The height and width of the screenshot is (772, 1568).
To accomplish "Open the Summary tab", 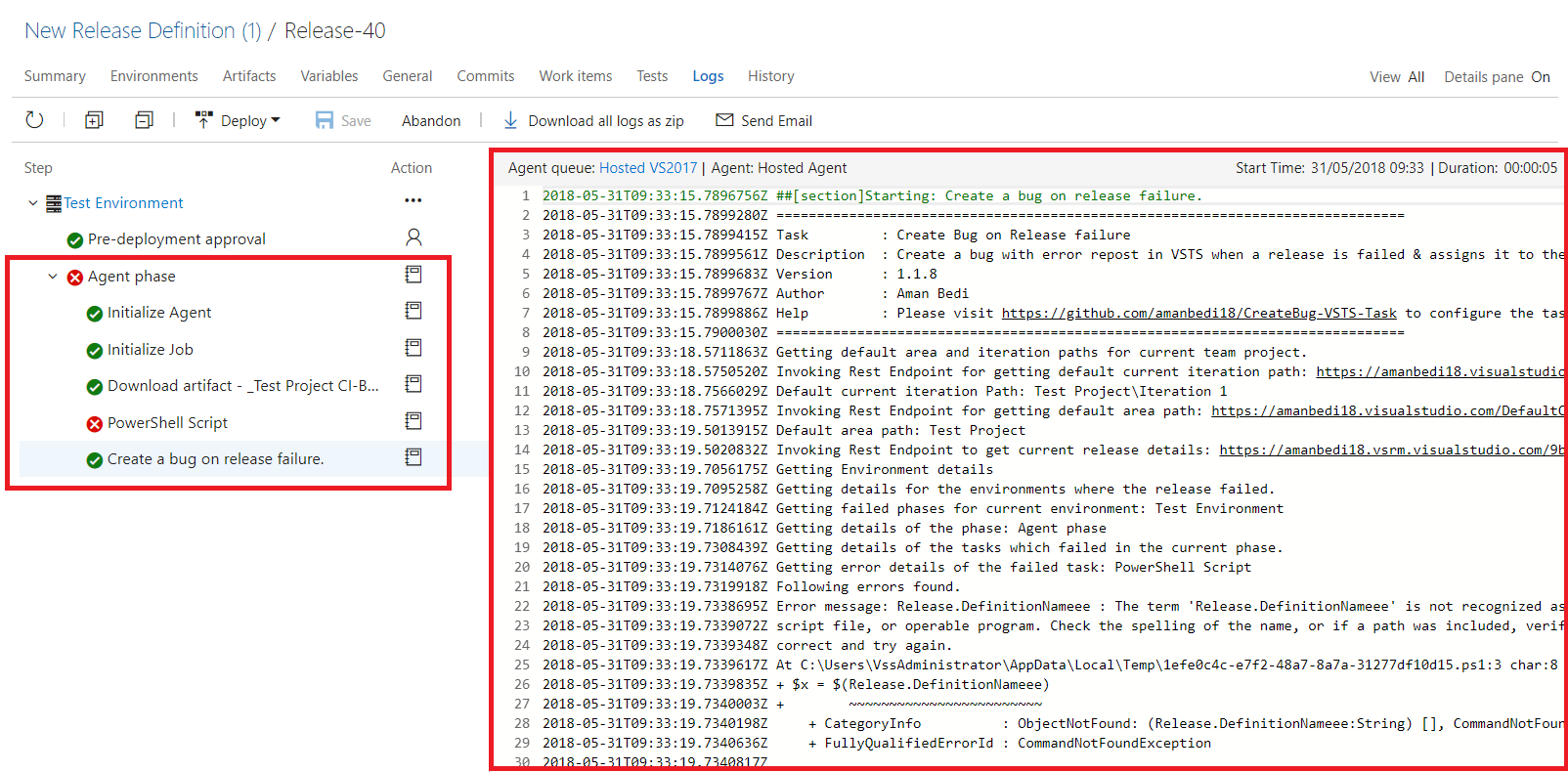I will 55,76.
